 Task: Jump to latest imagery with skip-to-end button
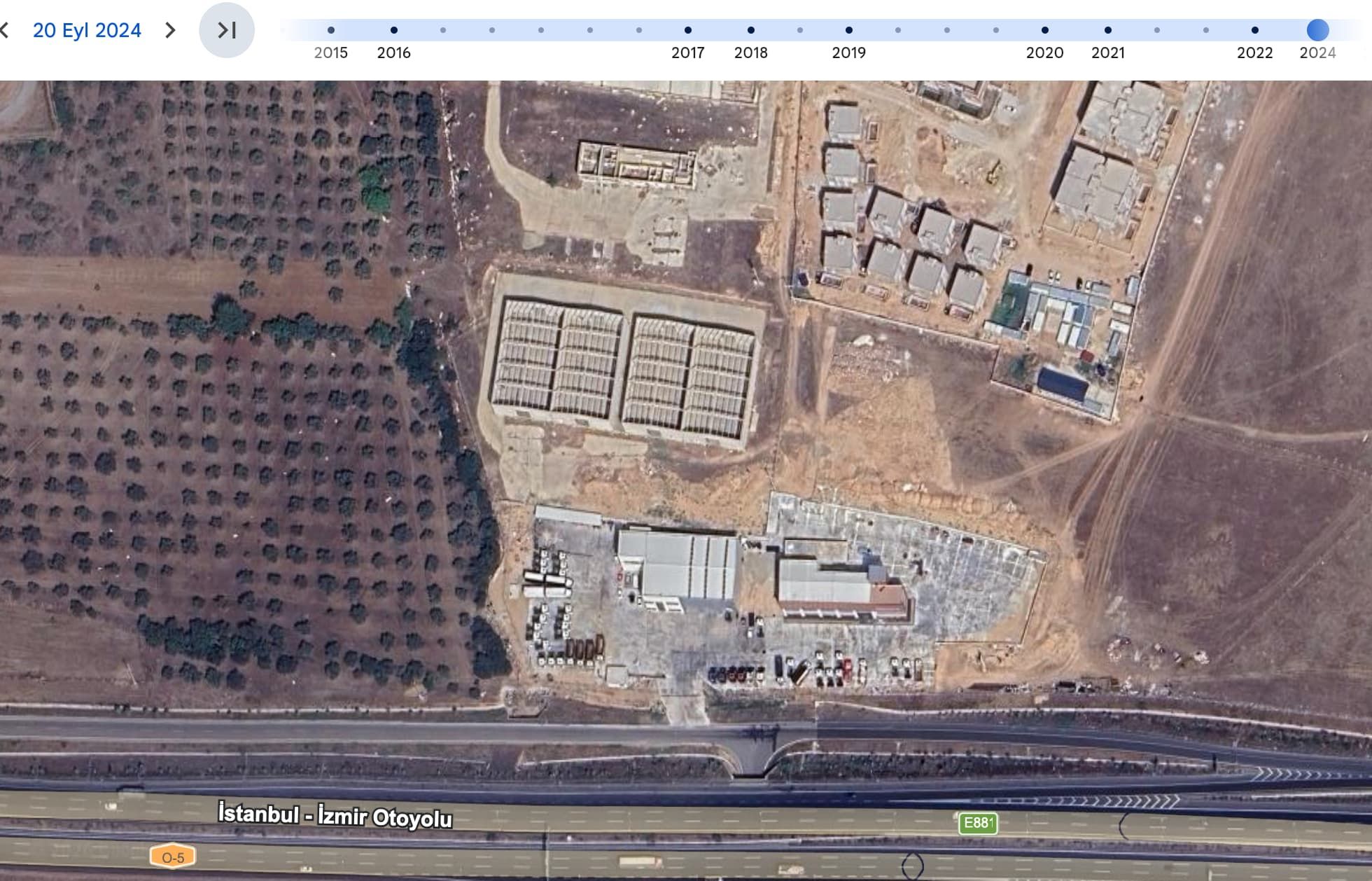point(227,30)
